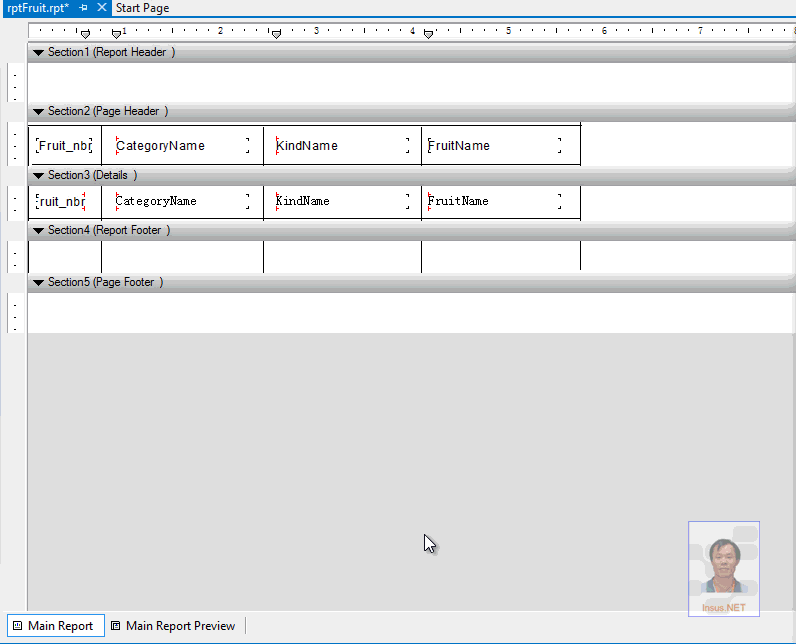Image resolution: width=796 pixels, height=644 pixels.
Task: Click ruler guideline marker past 4 inch
Action: tap(428, 34)
